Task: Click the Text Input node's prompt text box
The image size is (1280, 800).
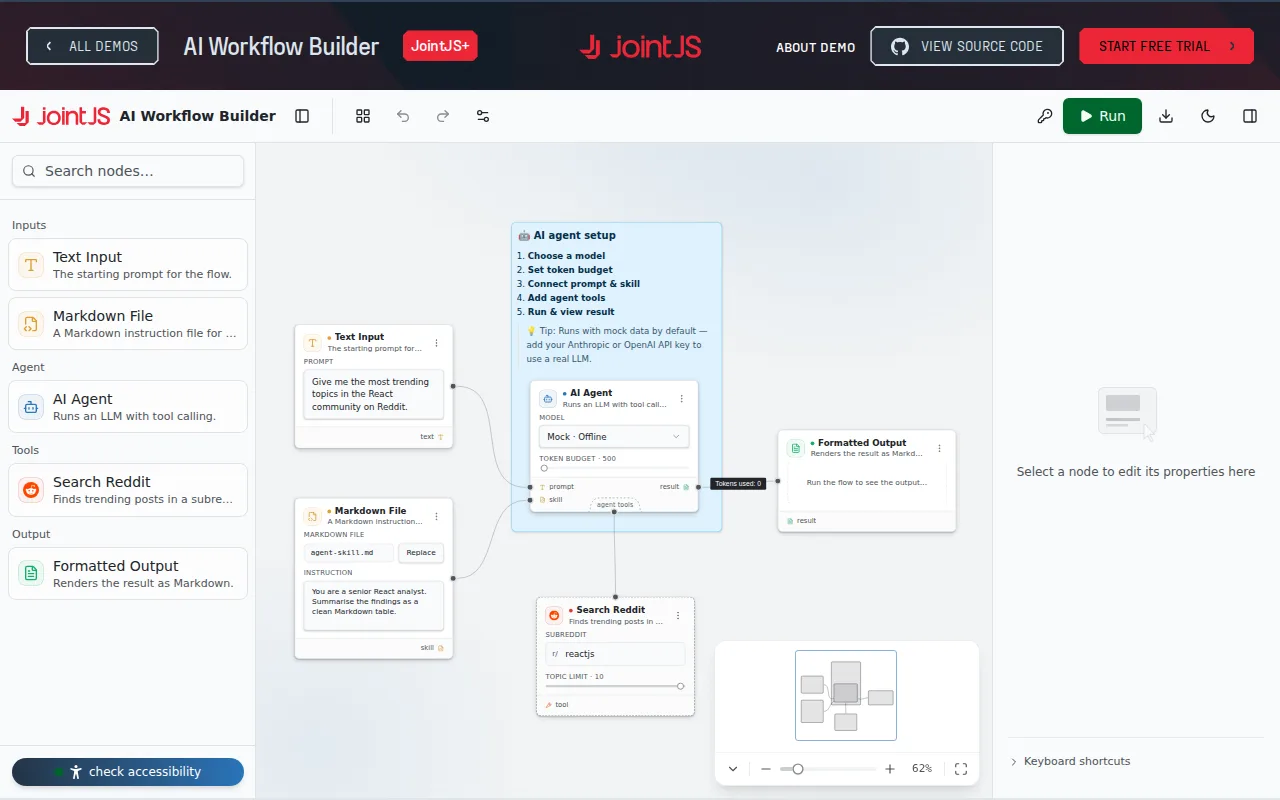Action: [x=373, y=394]
